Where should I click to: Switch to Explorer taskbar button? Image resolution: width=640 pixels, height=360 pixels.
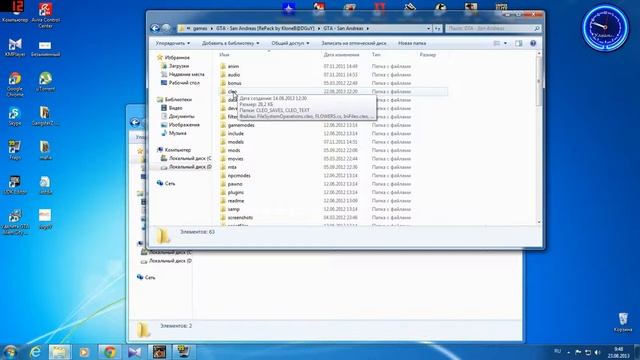(x=59, y=352)
